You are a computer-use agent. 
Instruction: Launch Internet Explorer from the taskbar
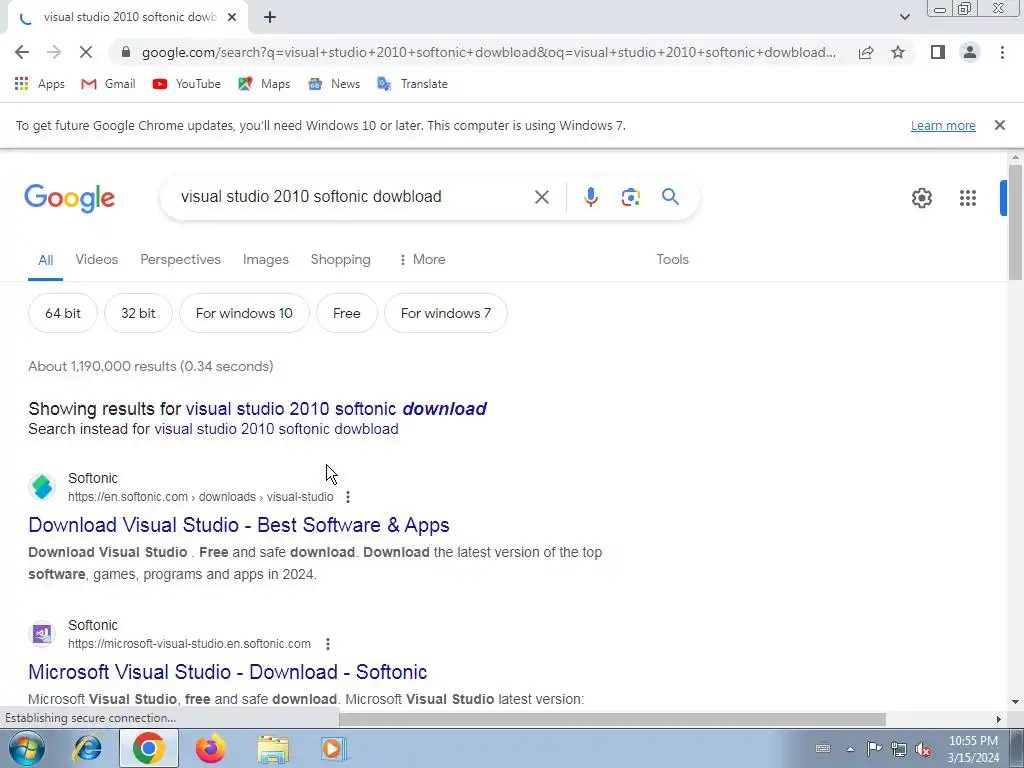coord(88,748)
